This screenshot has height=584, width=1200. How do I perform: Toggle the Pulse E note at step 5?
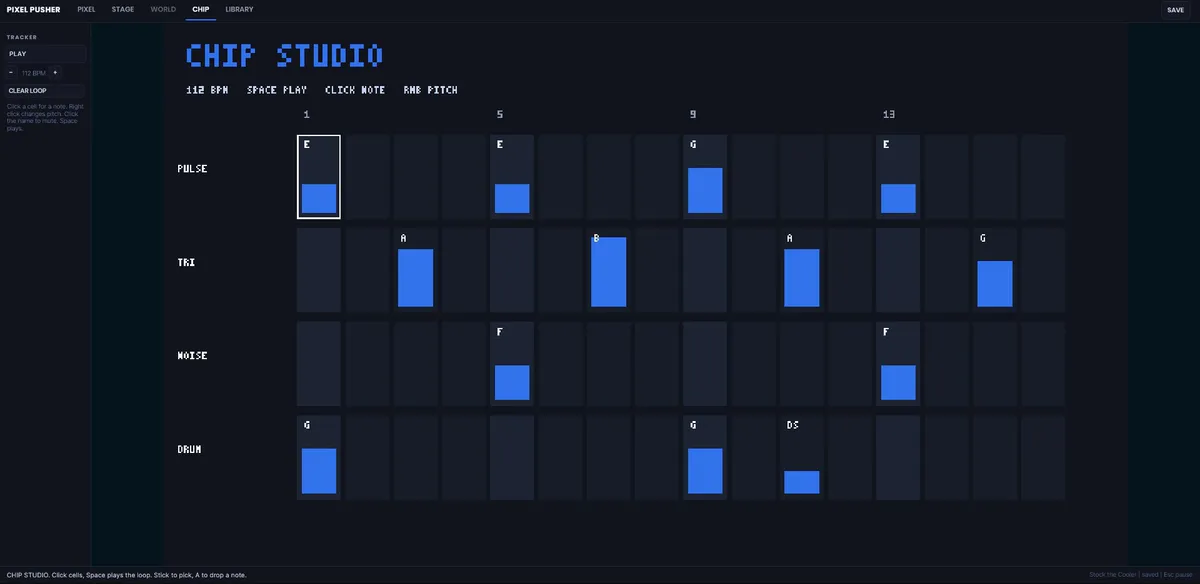512,177
